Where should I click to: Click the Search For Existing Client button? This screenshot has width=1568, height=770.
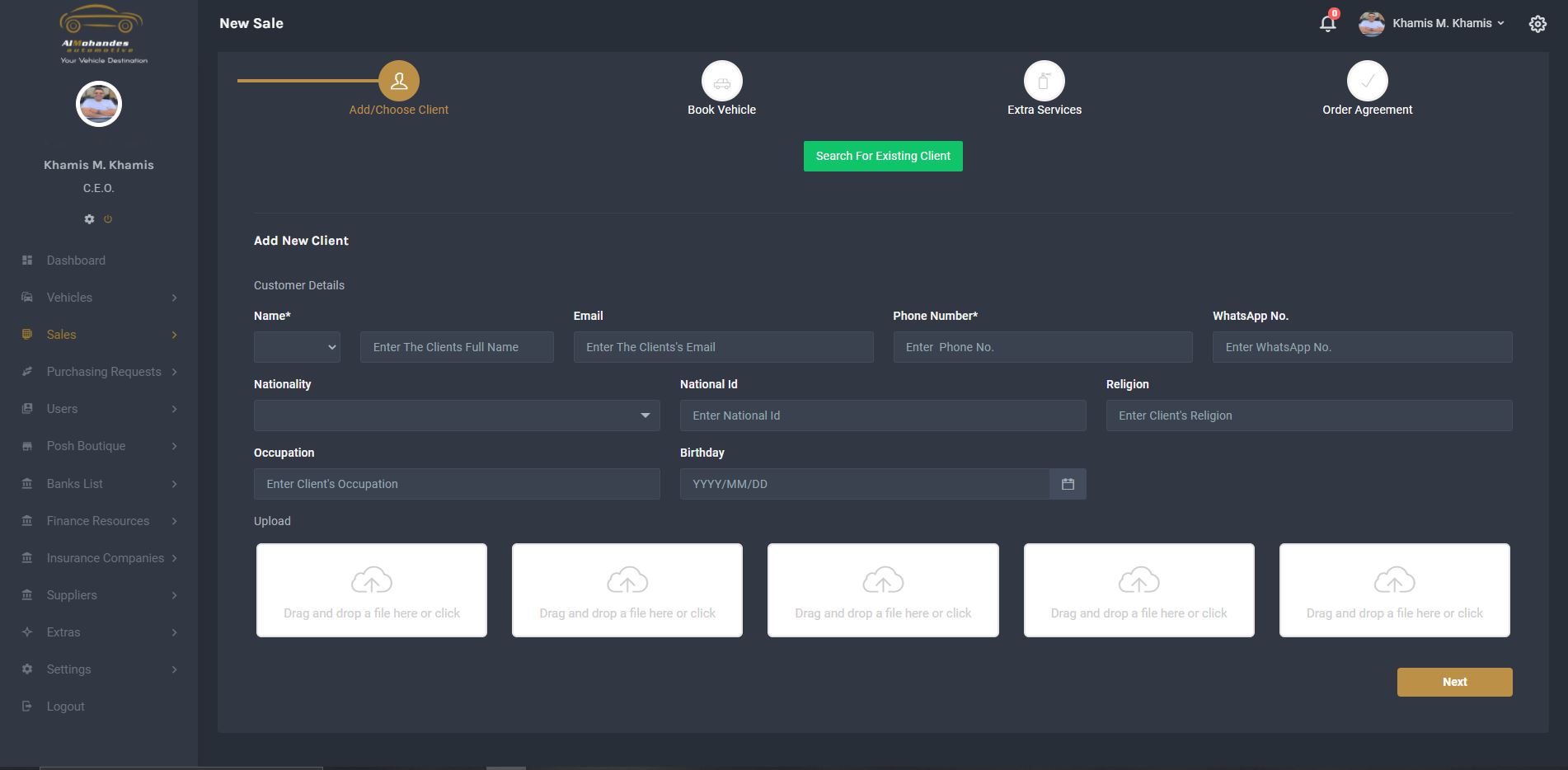point(883,156)
